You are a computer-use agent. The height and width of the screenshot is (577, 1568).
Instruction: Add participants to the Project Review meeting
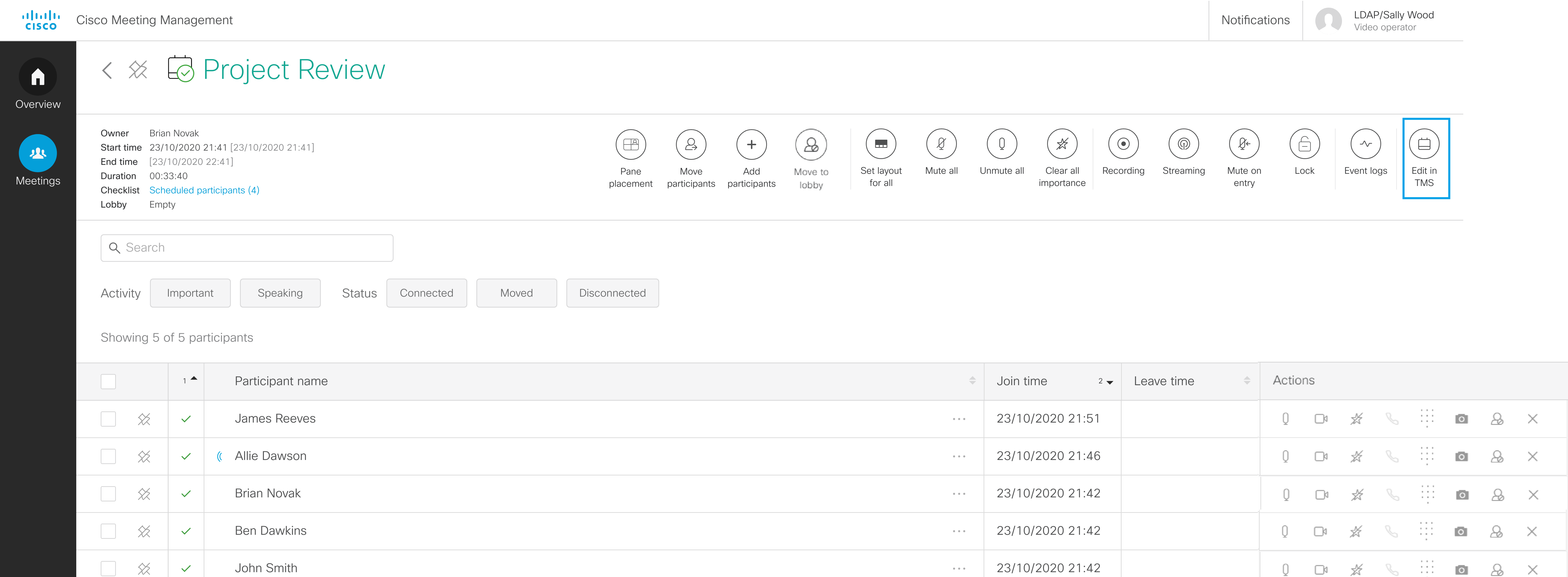[x=751, y=145]
